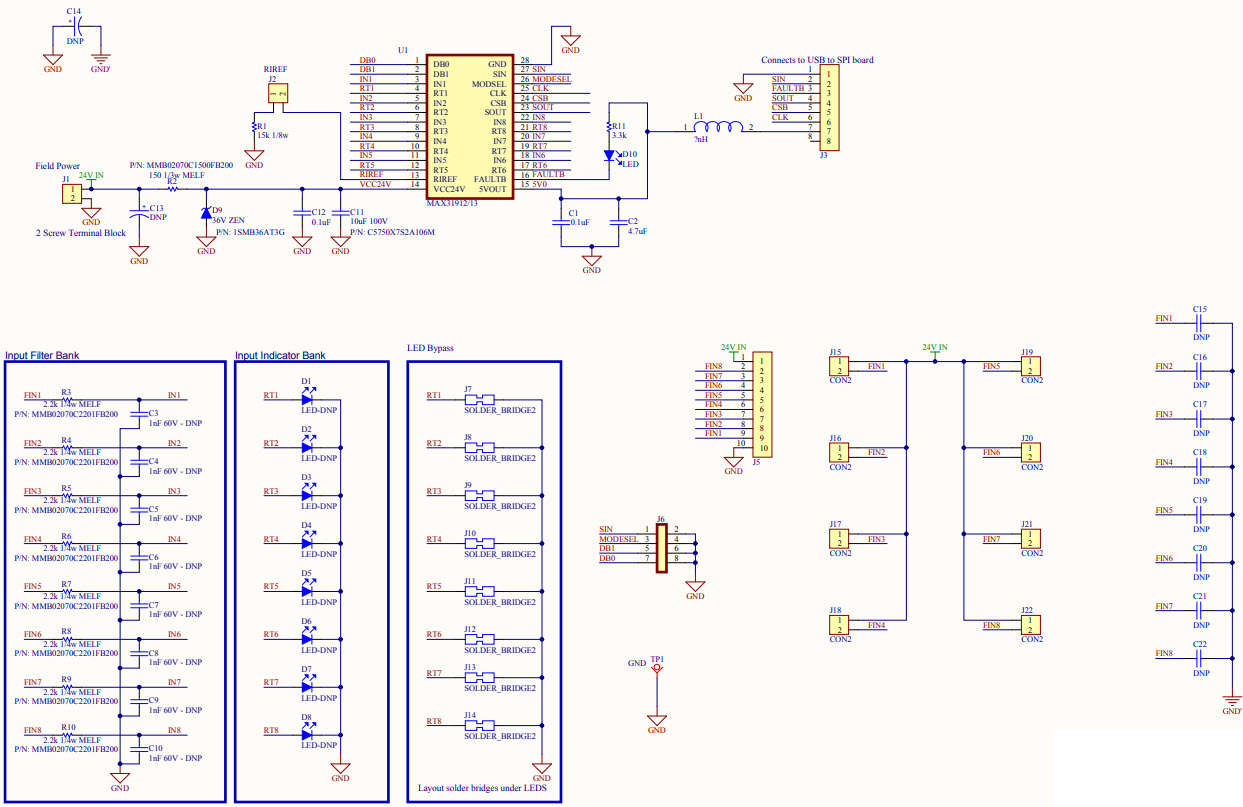Click the J18 CON2 connector symbol

point(839,624)
